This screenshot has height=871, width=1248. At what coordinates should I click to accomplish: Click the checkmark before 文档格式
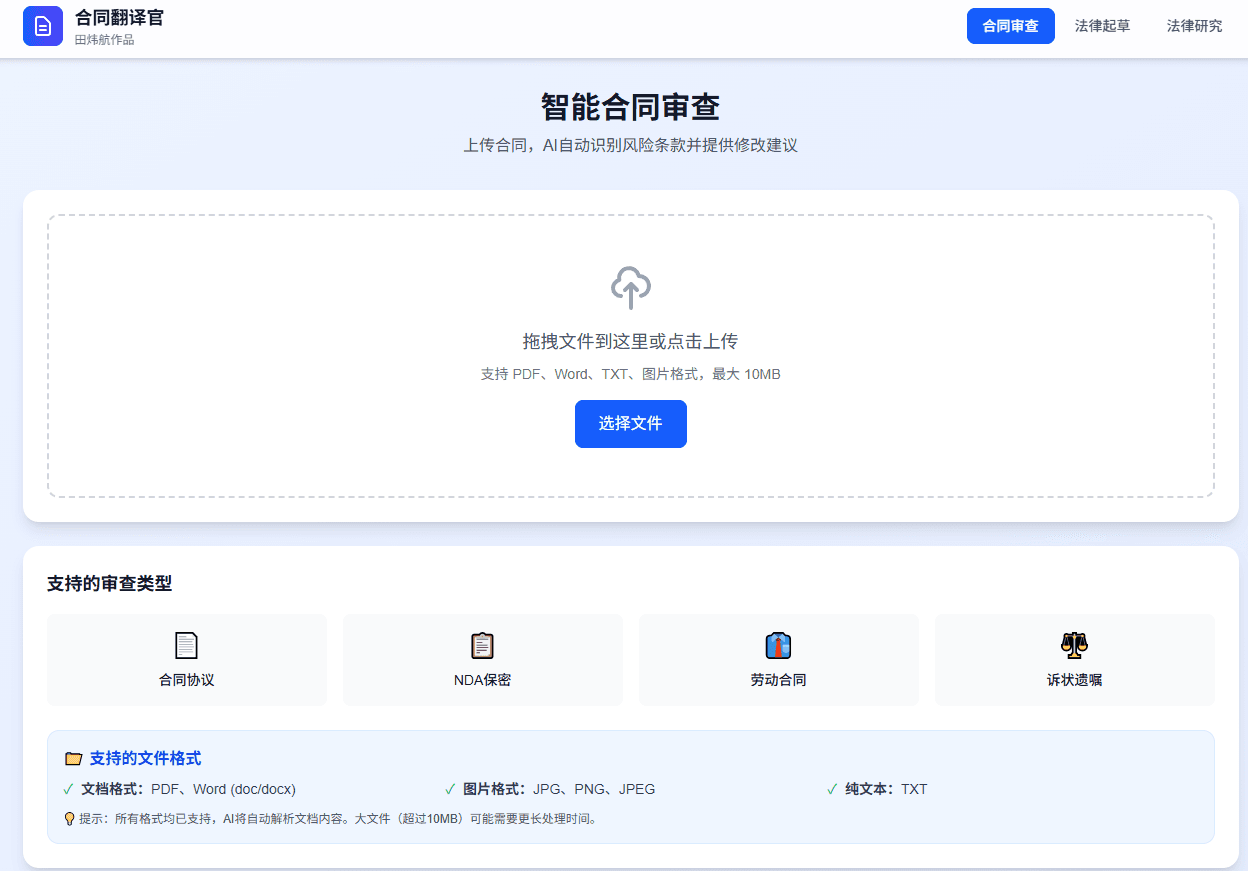[69, 789]
